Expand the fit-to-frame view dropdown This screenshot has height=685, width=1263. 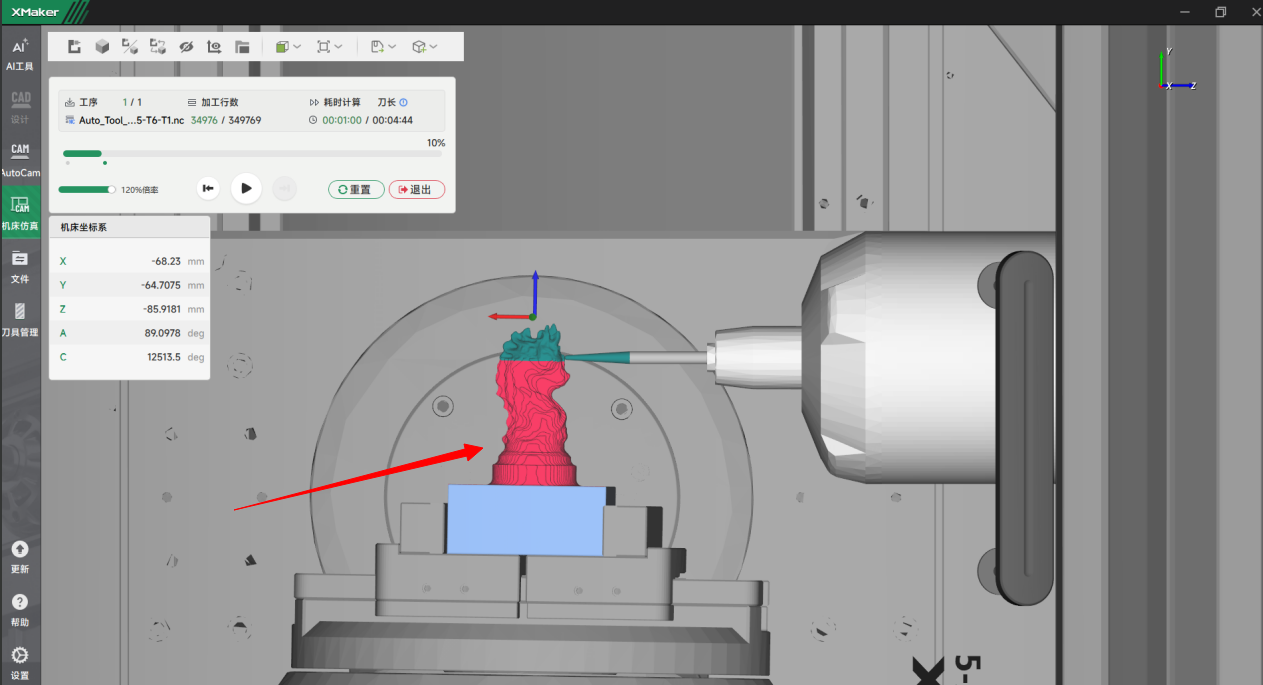tap(329, 47)
